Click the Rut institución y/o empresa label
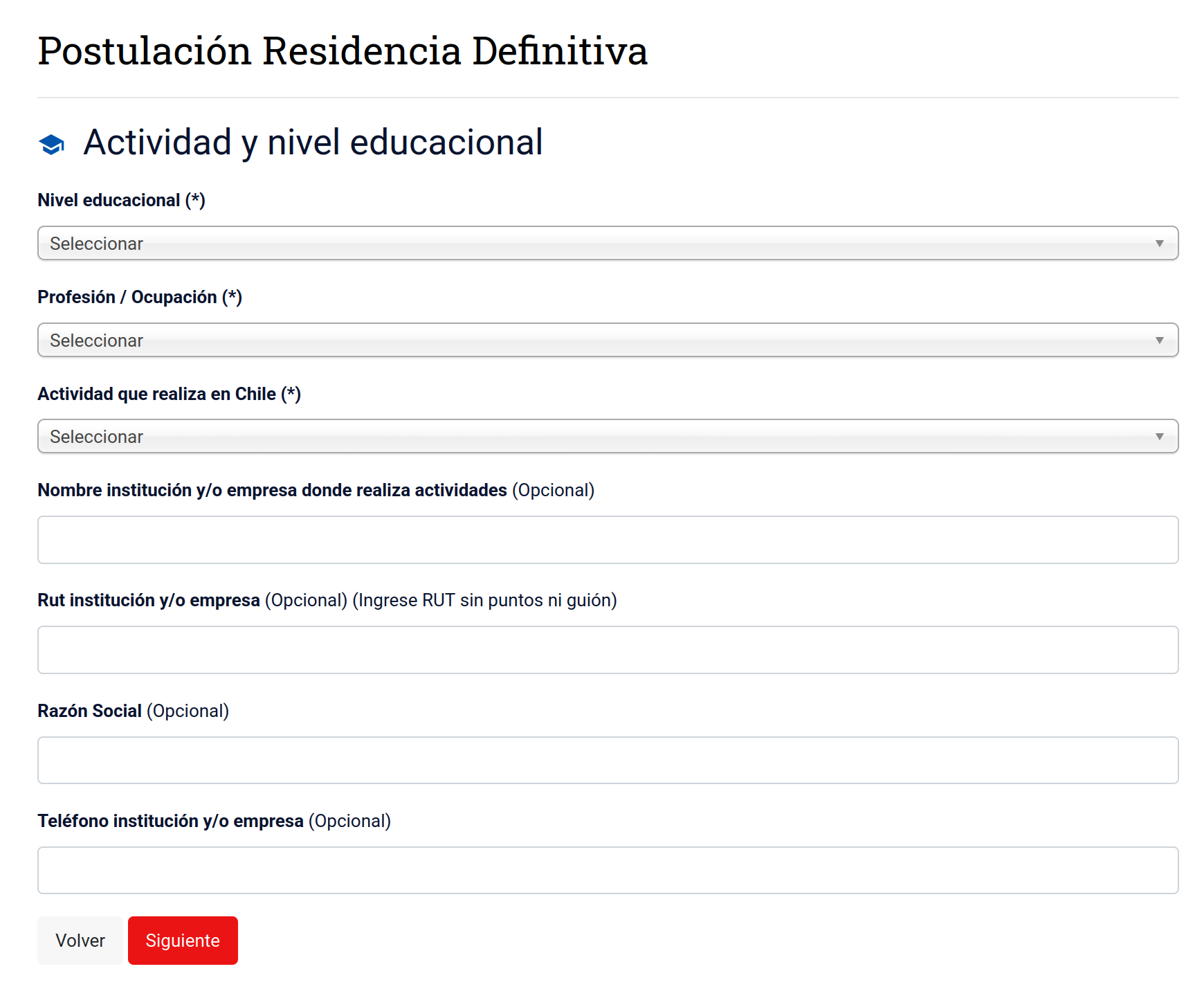The image size is (1204, 998). click(149, 601)
